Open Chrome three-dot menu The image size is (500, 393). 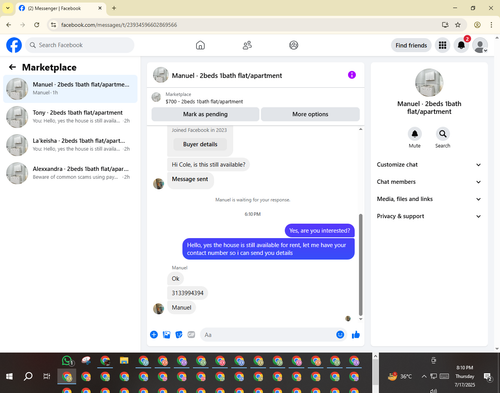point(491,25)
